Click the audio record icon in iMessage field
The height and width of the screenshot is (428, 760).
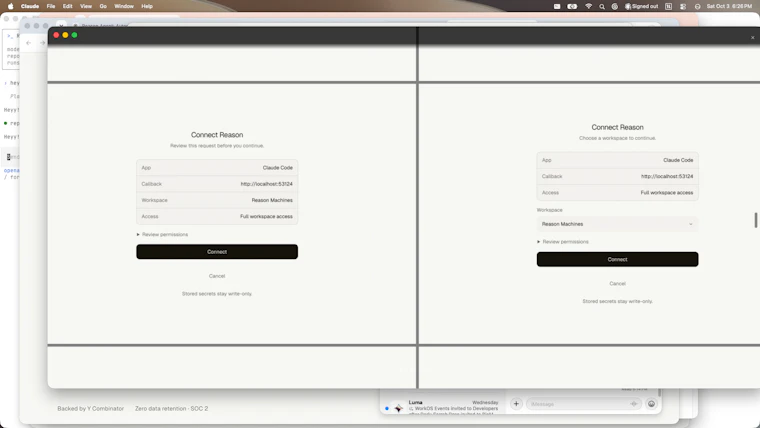coord(633,404)
